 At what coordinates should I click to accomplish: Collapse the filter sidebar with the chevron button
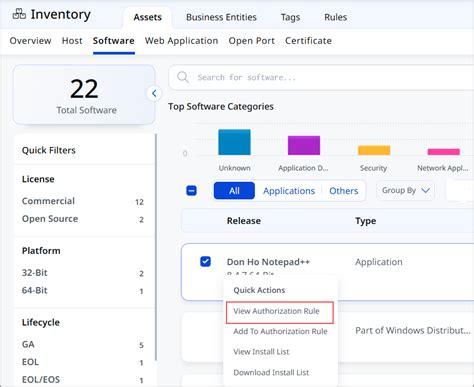click(x=154, y=94)
